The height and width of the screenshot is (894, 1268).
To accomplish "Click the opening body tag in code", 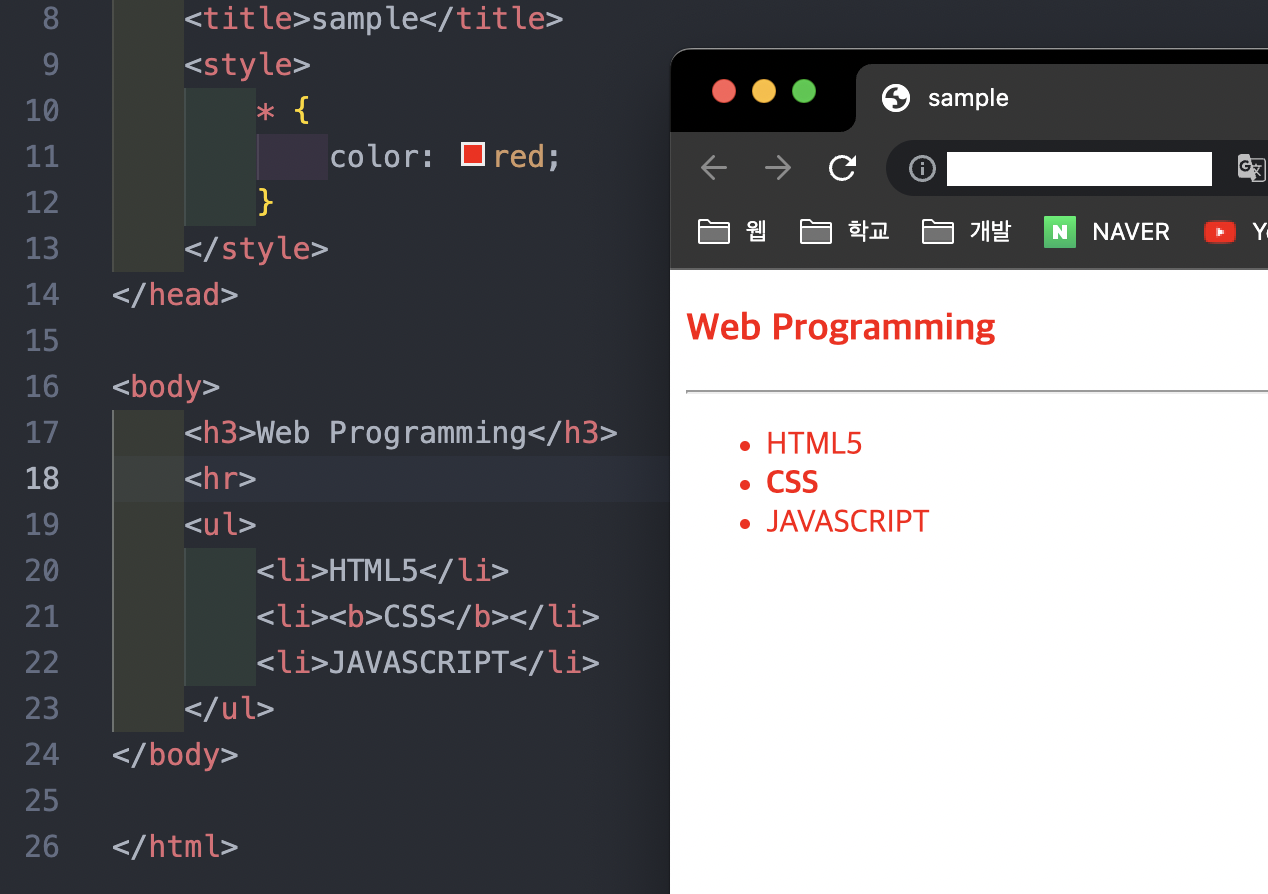I will tap(166, 387).
